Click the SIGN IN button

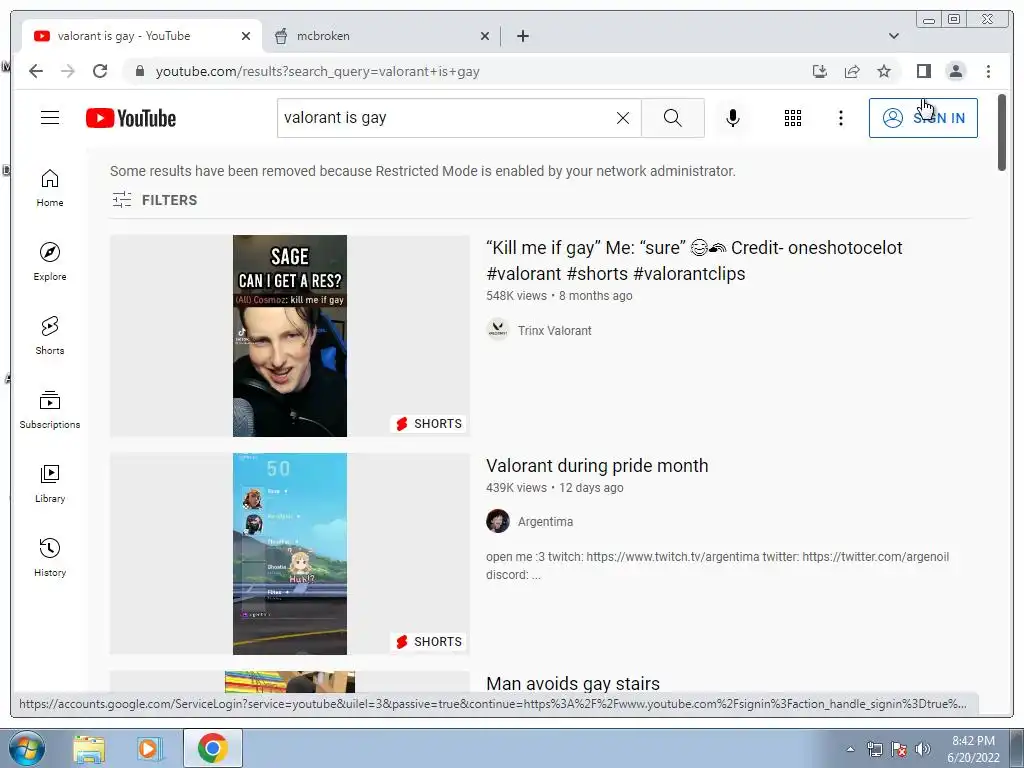(x=923, y=118)
